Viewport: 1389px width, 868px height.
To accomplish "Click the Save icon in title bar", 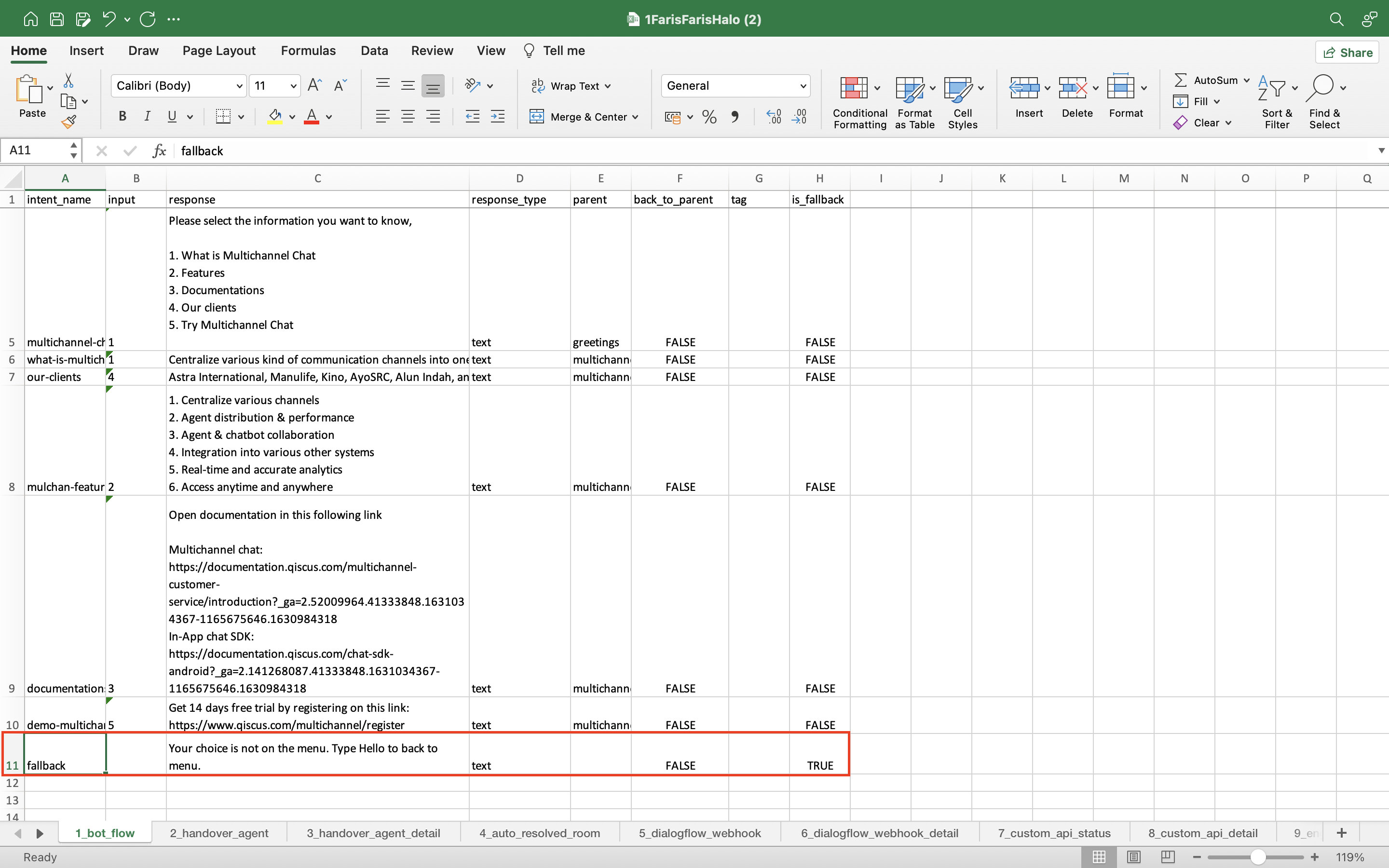I will (57, 19).
